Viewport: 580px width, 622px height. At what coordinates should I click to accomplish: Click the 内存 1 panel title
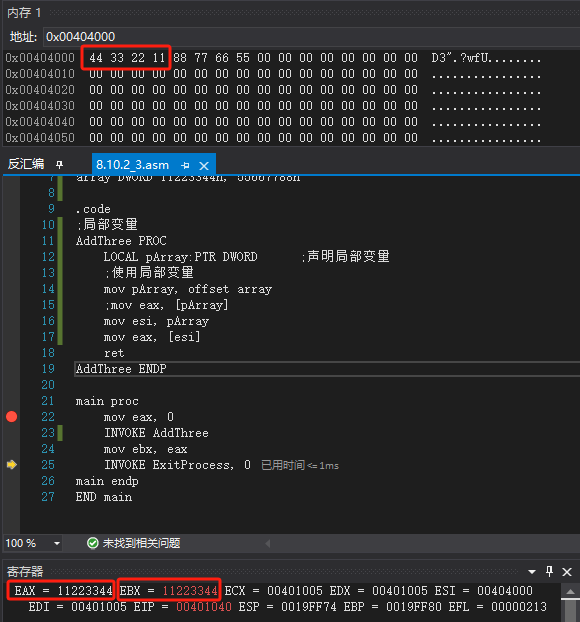point(24,13)
